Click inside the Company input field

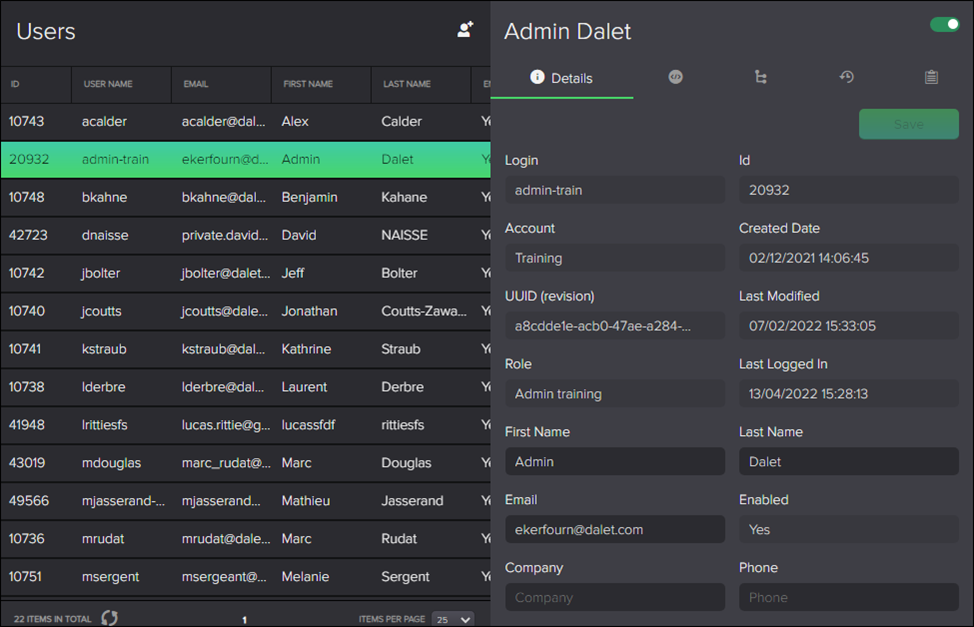(x=614, y=597)
